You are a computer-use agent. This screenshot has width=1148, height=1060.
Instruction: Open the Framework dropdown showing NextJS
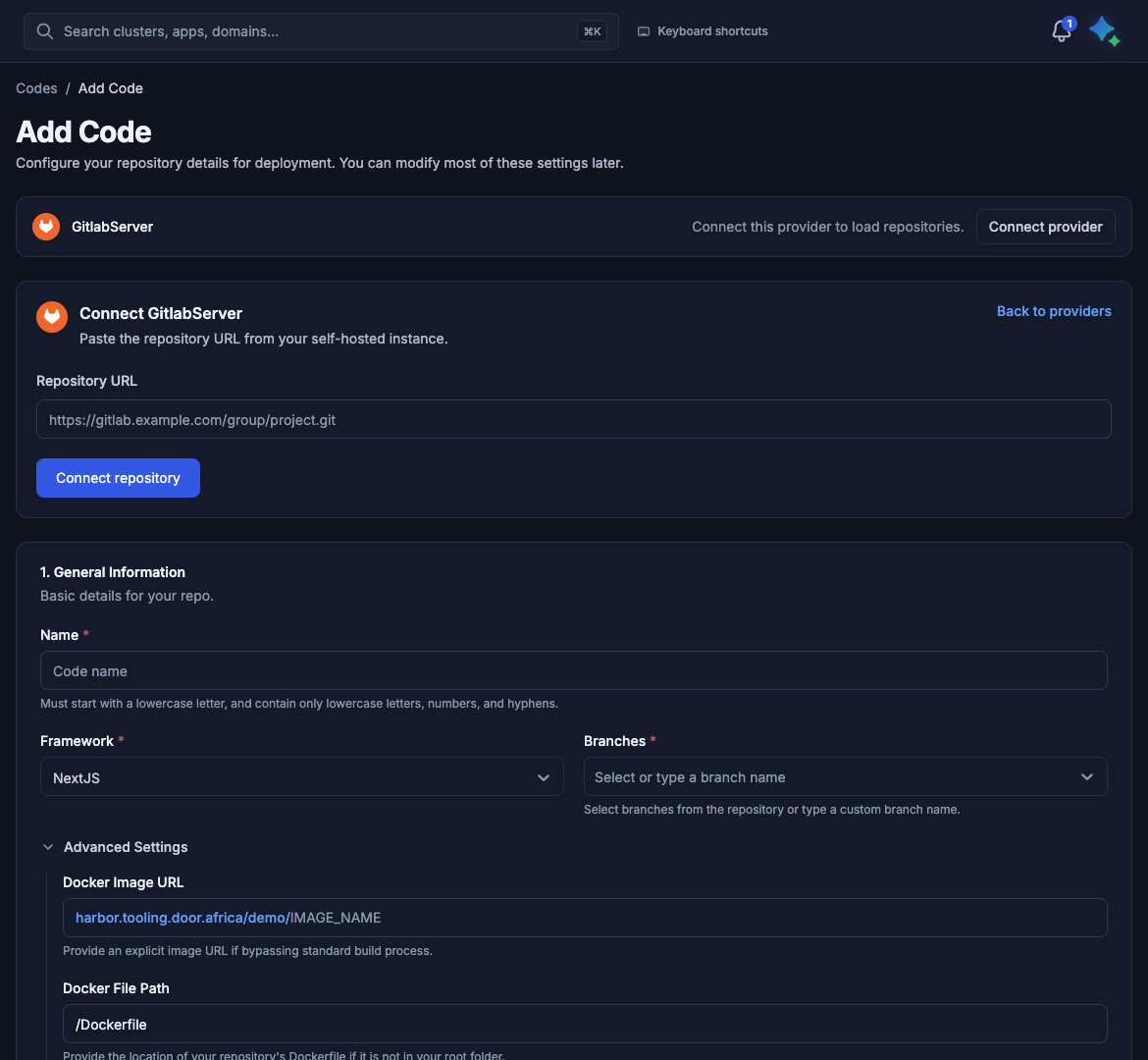[301, 776]
